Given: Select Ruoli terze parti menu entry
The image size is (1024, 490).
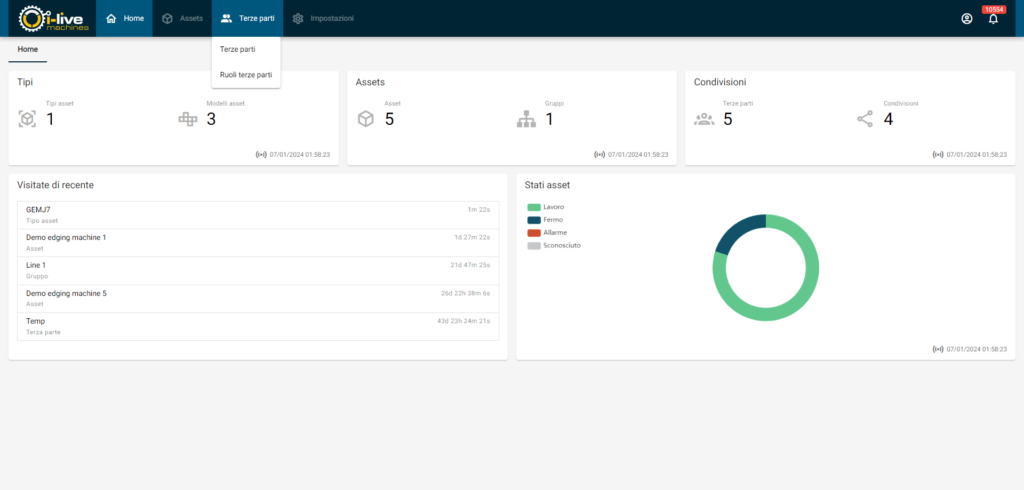Looking at the screenshot, I should [246, 74].
